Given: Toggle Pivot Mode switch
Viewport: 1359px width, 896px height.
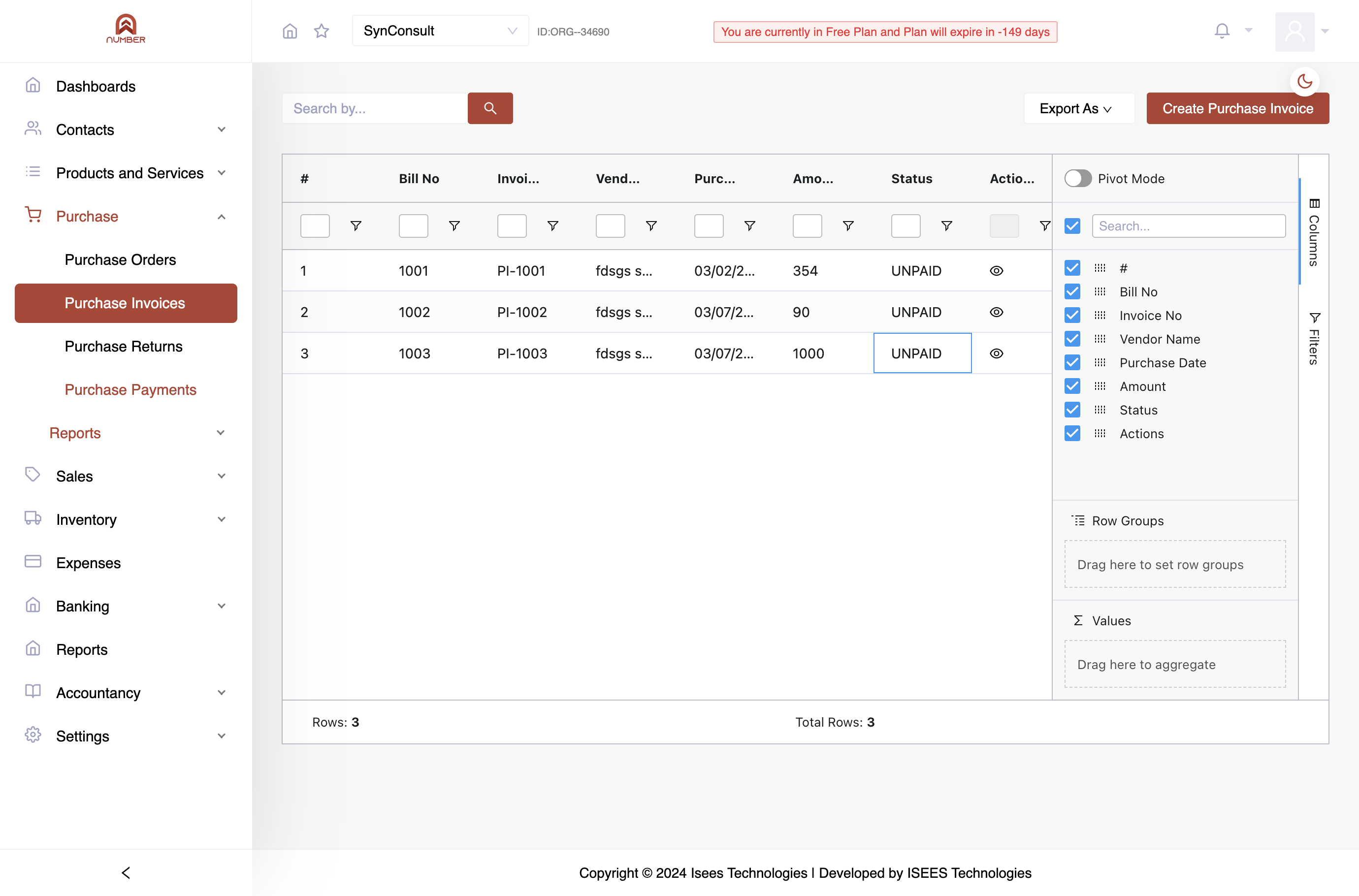Looking at the screenshot, I should coord(1078,178).
